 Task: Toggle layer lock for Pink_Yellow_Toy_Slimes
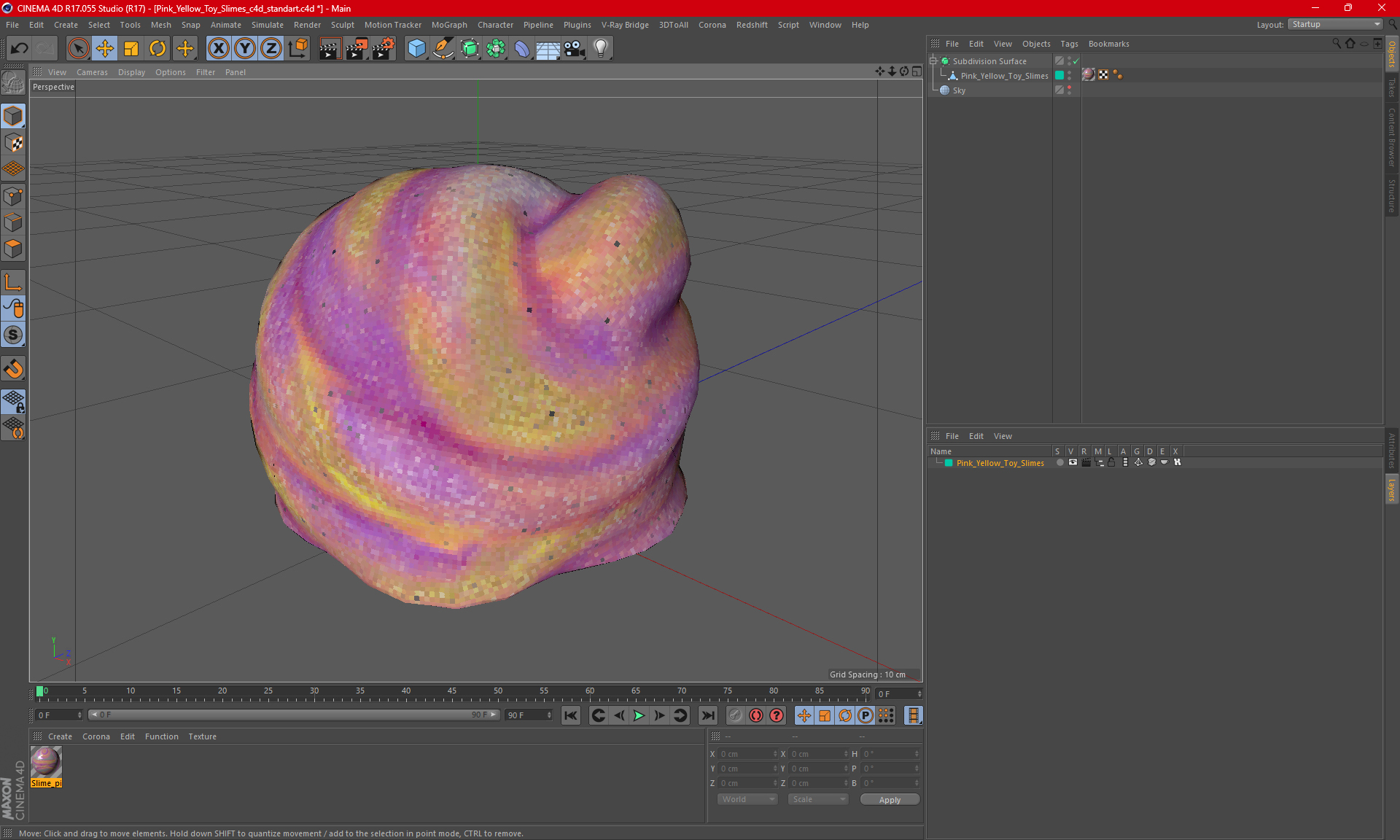[1111, 462]
